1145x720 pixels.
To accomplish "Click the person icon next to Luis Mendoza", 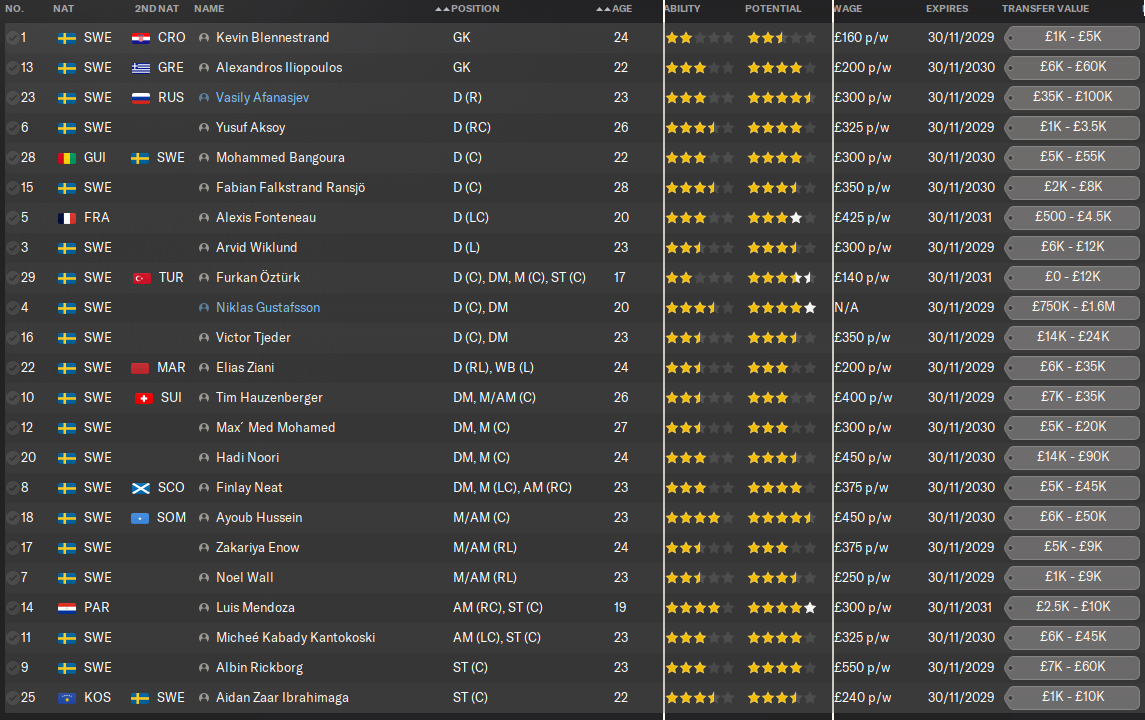I will (204, 608).
